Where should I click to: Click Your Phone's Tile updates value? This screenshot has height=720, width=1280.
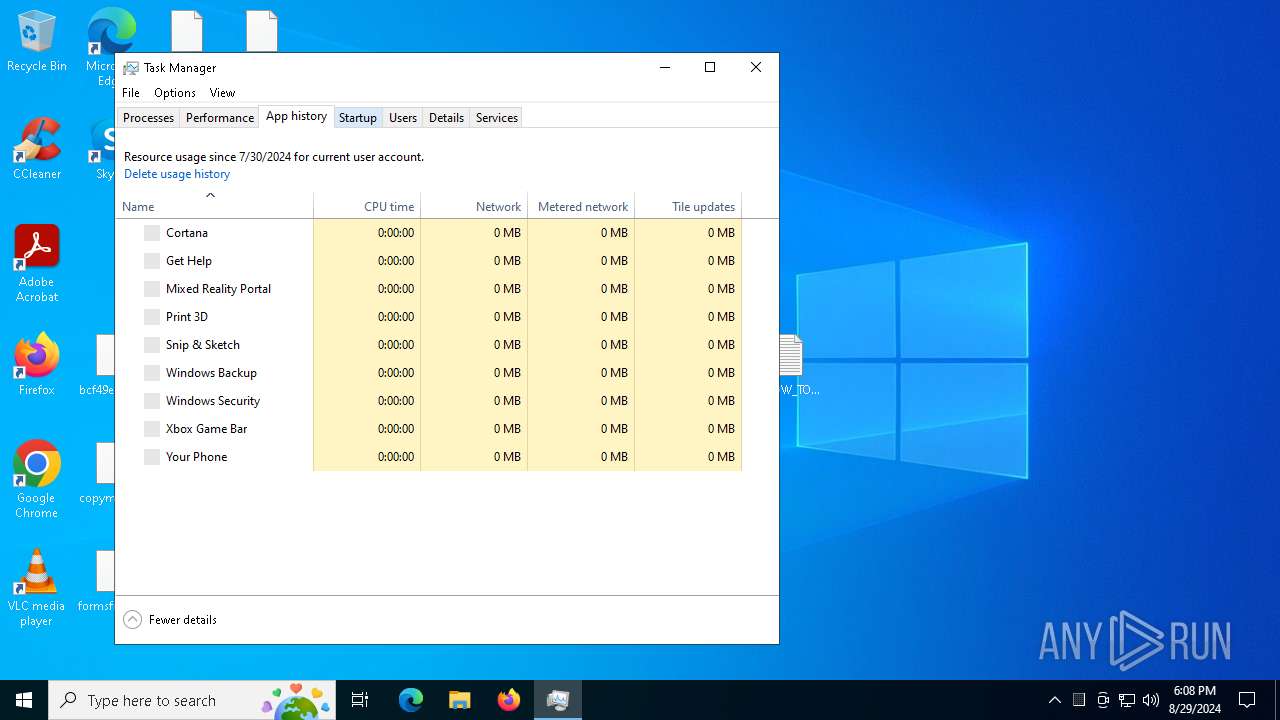(721, 457)
